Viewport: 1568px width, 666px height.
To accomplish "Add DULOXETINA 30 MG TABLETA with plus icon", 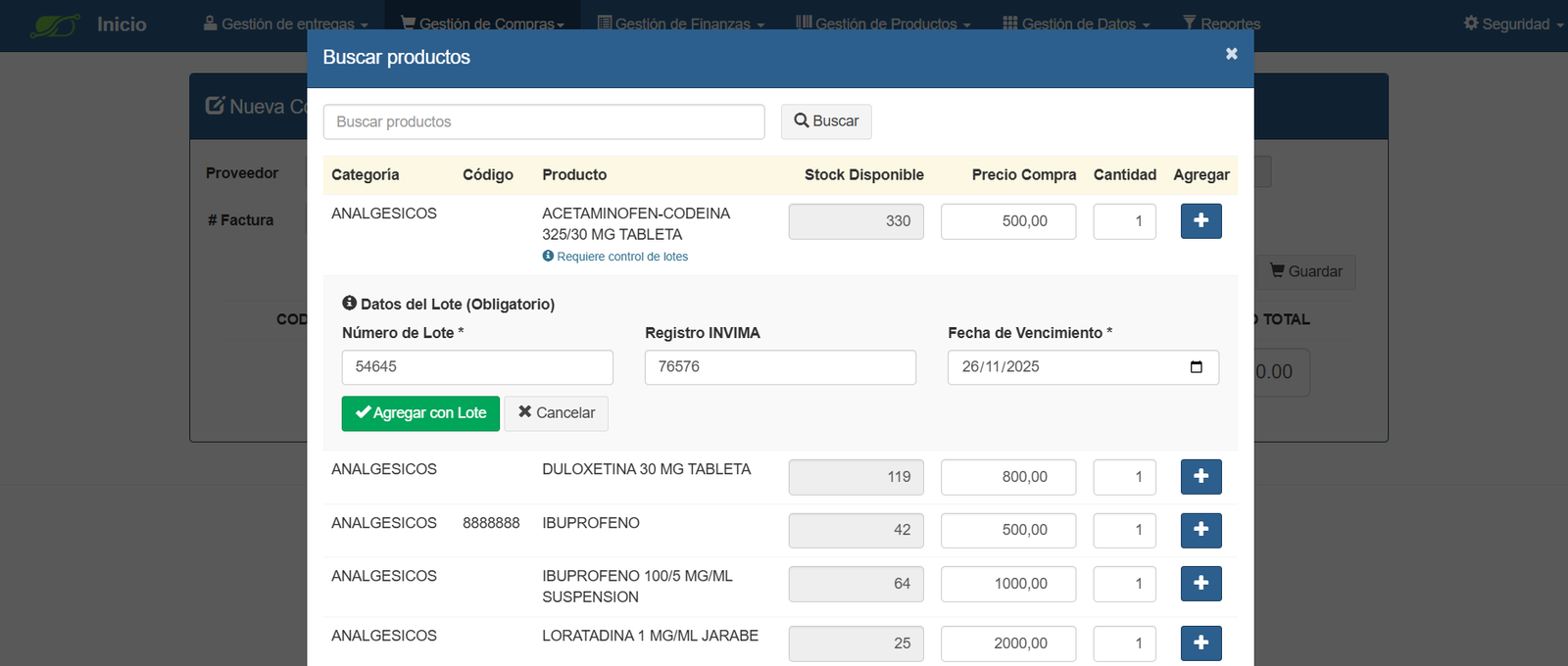I will coord(1200,477).
